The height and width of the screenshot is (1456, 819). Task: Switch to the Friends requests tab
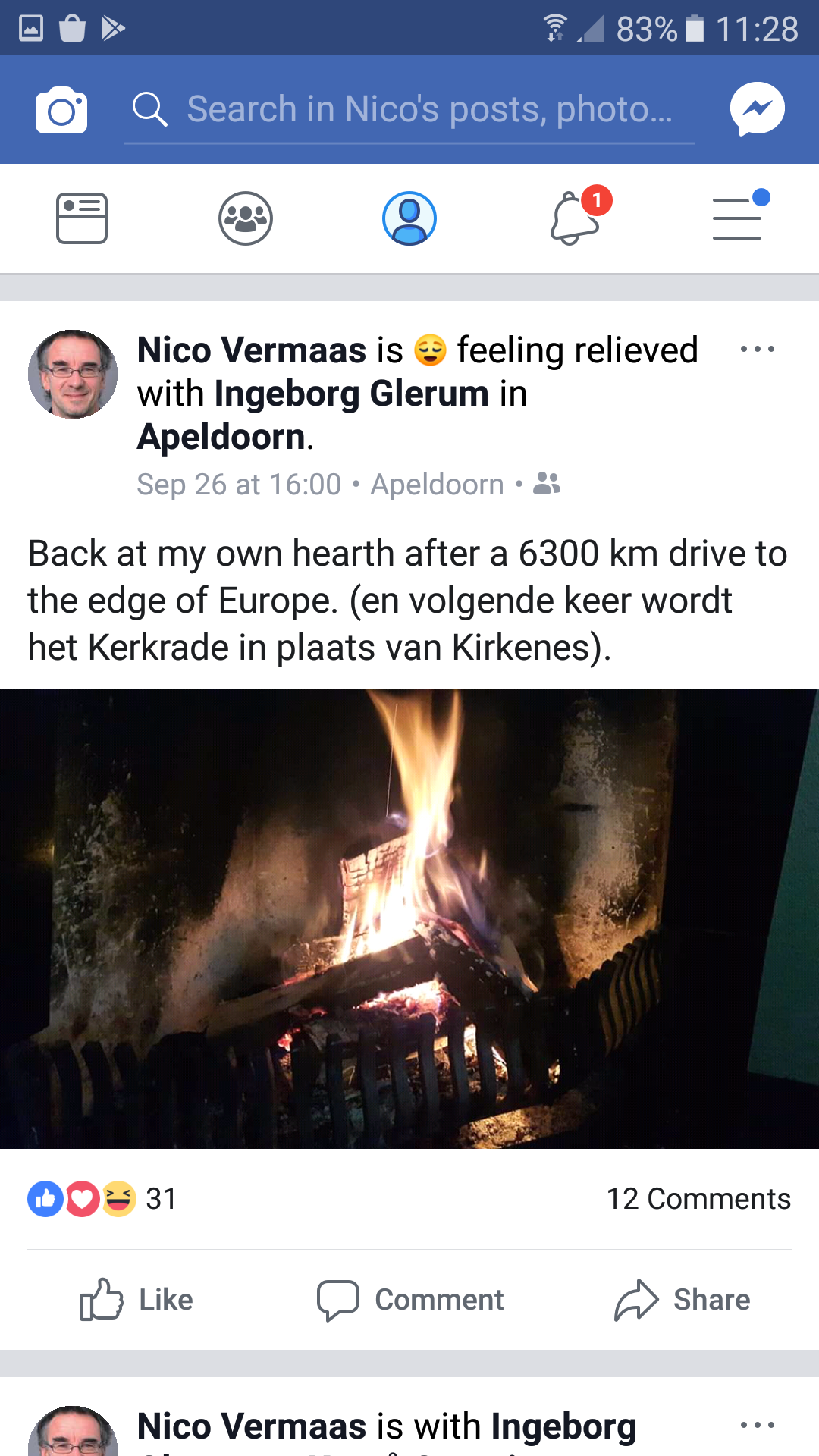click(x=246, y=218)
